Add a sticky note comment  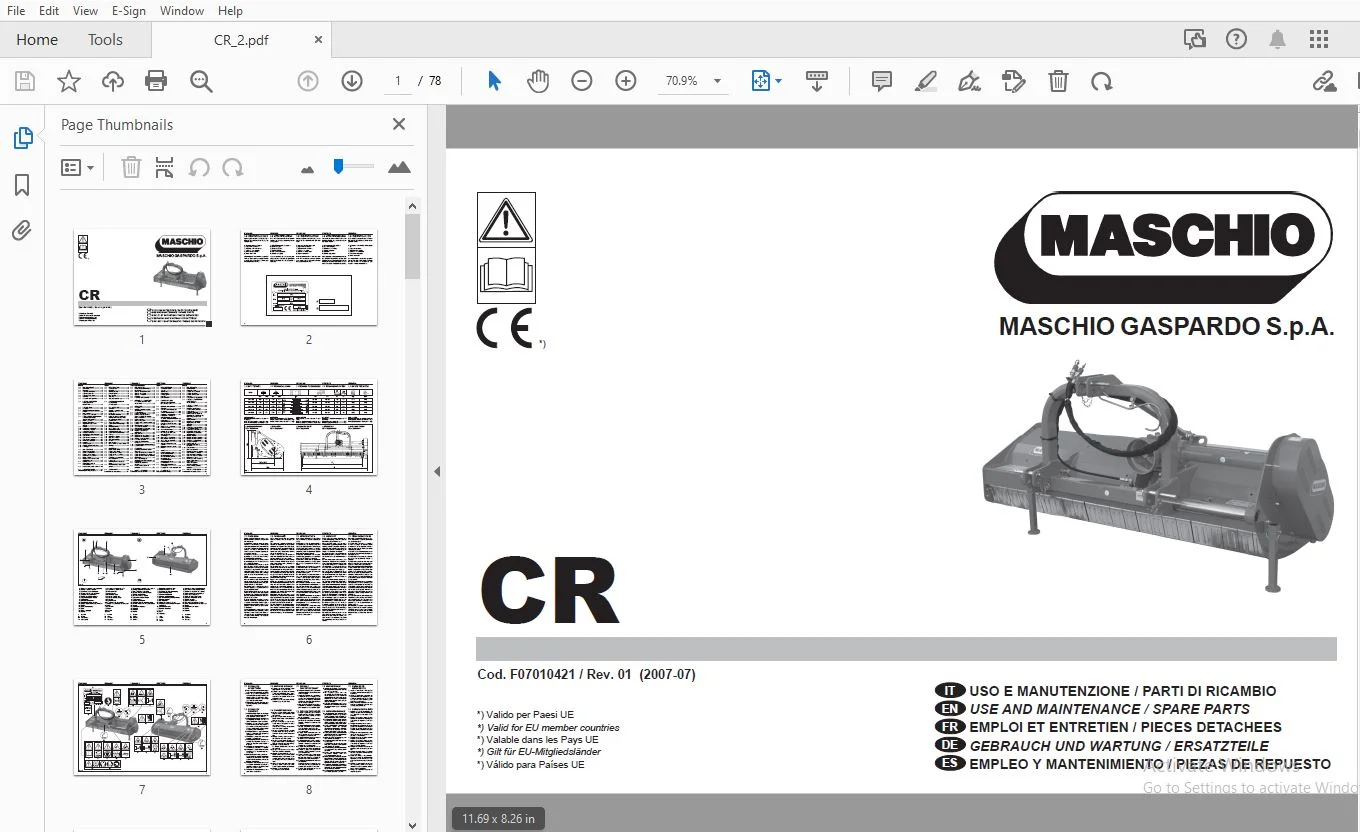(x=882, y=81)
